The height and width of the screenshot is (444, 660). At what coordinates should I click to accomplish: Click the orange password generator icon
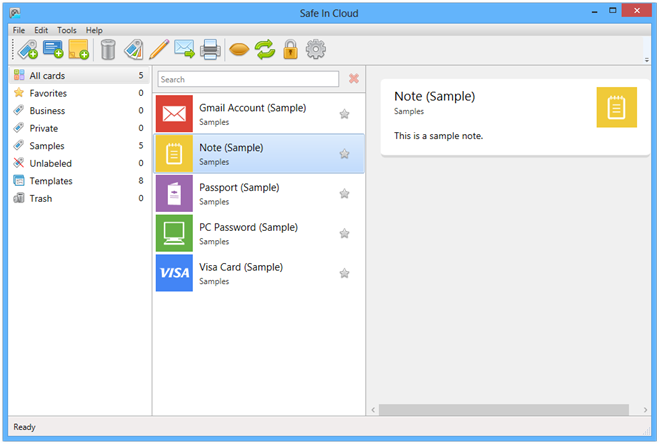(239, 50)
